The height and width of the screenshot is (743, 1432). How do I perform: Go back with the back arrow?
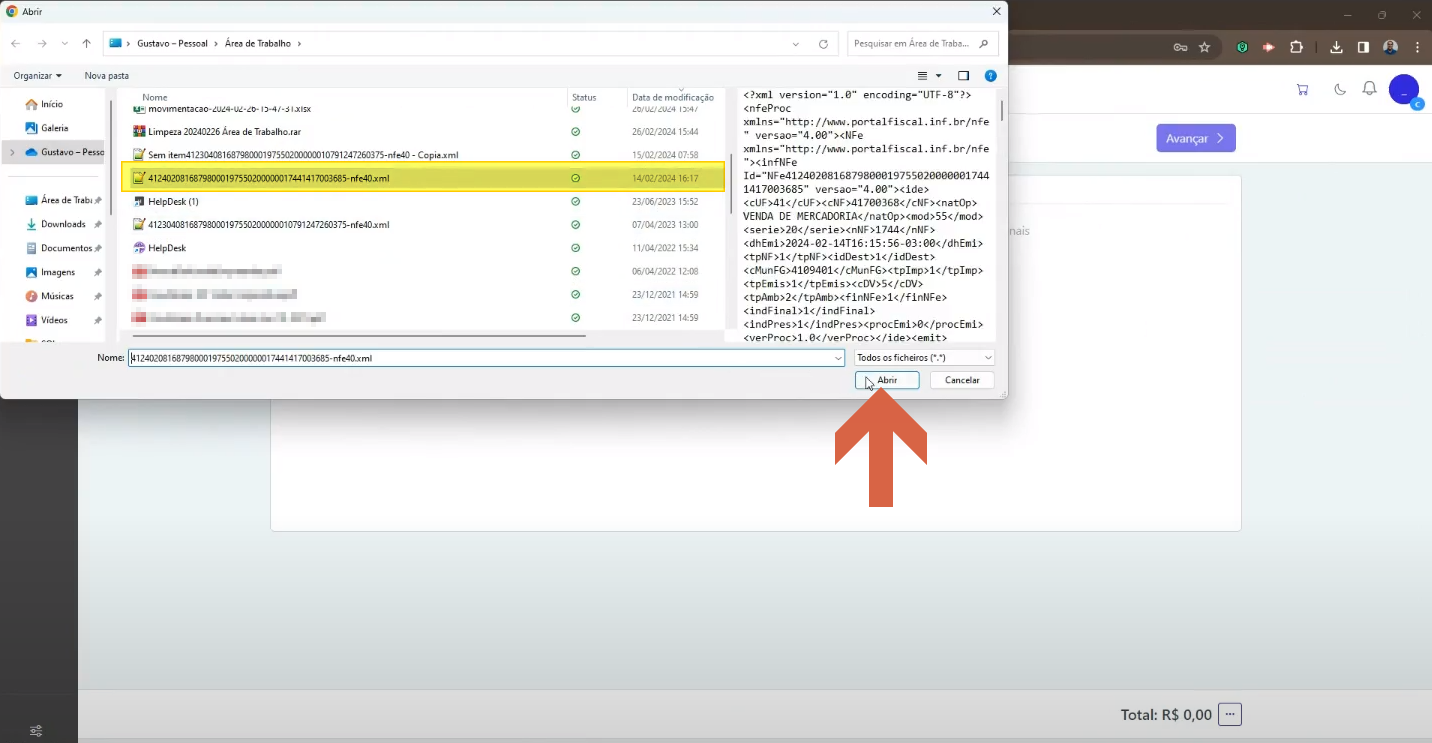tap(15, 44)
